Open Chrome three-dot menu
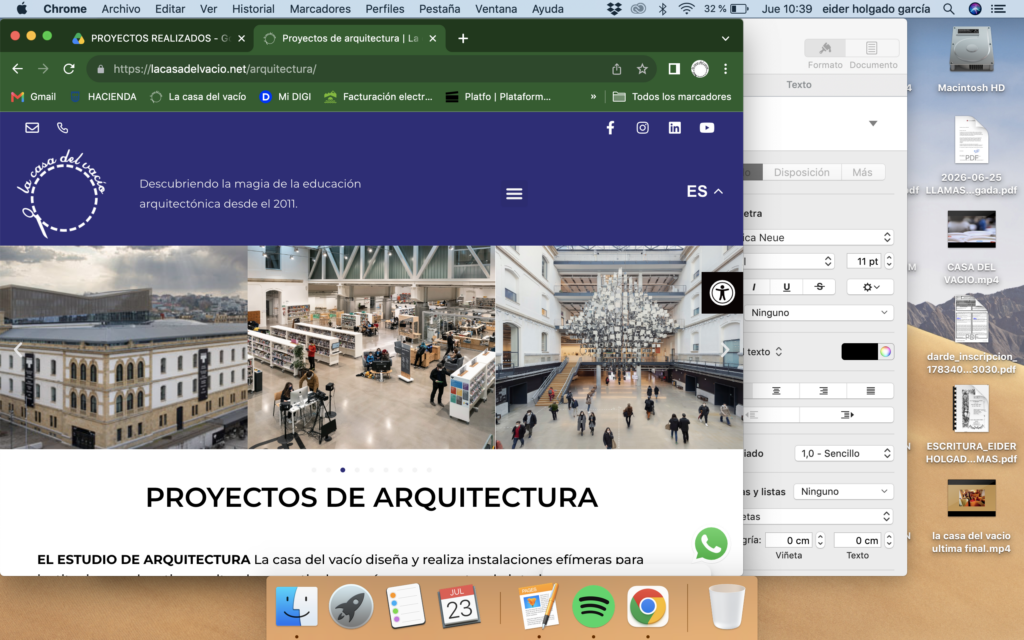The width and height of the screenshot is (1024, 640). (726, 69)
